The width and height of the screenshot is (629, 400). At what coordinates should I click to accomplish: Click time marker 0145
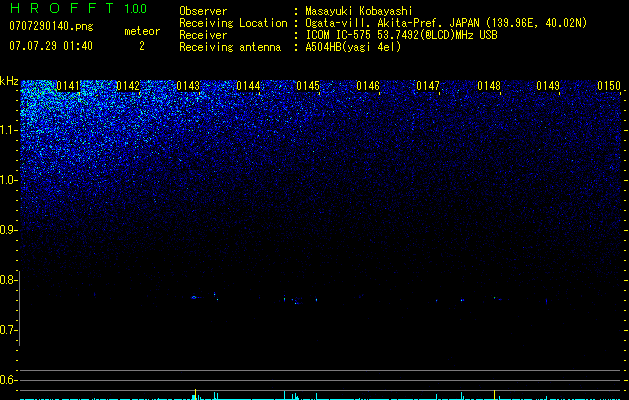pyautogui.click(x=308, y=86)
